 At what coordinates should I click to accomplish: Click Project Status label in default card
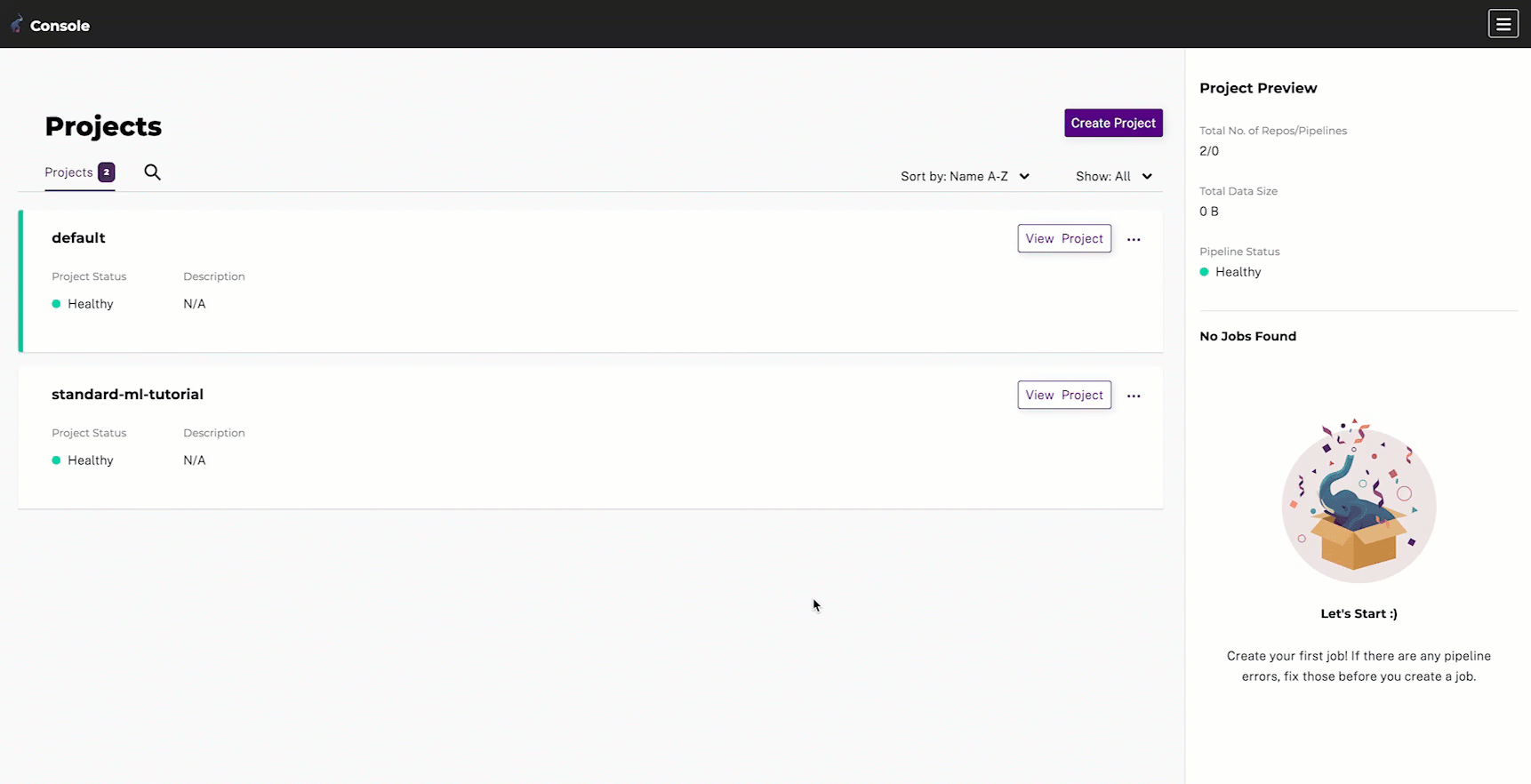(x=89, y=276)
